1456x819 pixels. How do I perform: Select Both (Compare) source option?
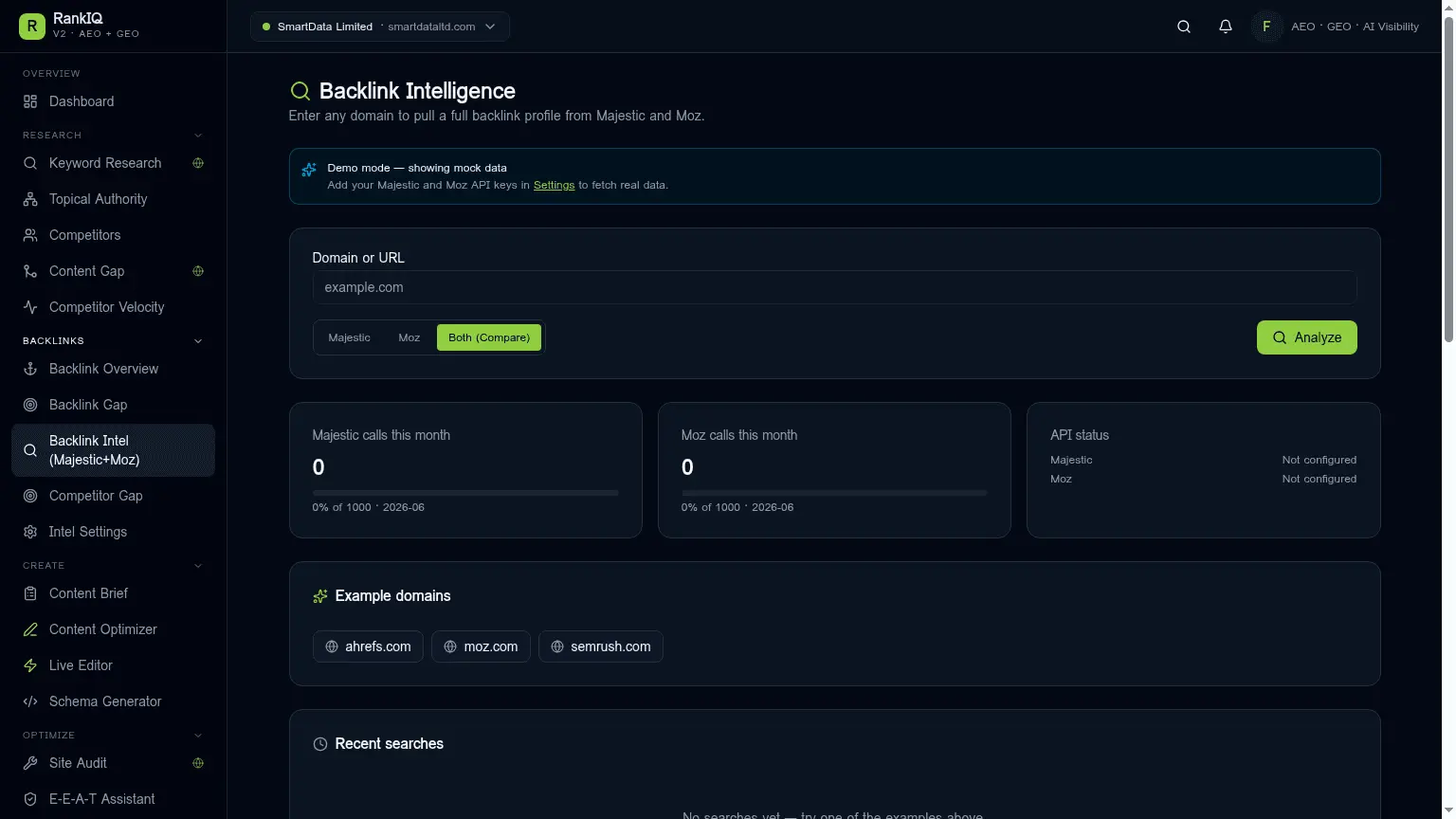click(x=489, y=337)
